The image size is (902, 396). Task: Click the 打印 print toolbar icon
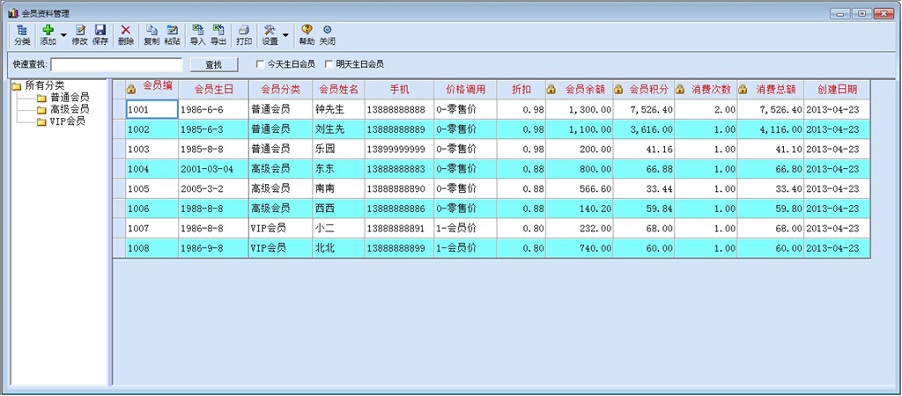tap(244, 35)
